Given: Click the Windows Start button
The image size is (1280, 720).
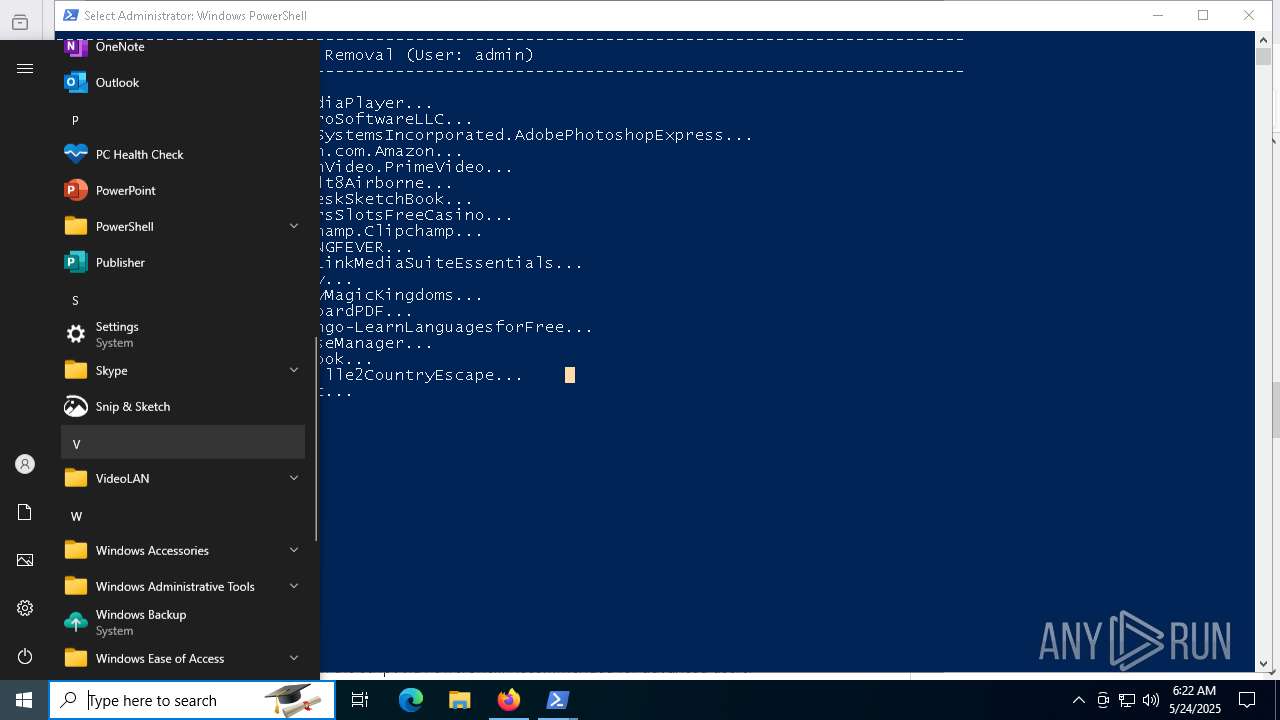Looking at the screenshot, I should (24, 700).
